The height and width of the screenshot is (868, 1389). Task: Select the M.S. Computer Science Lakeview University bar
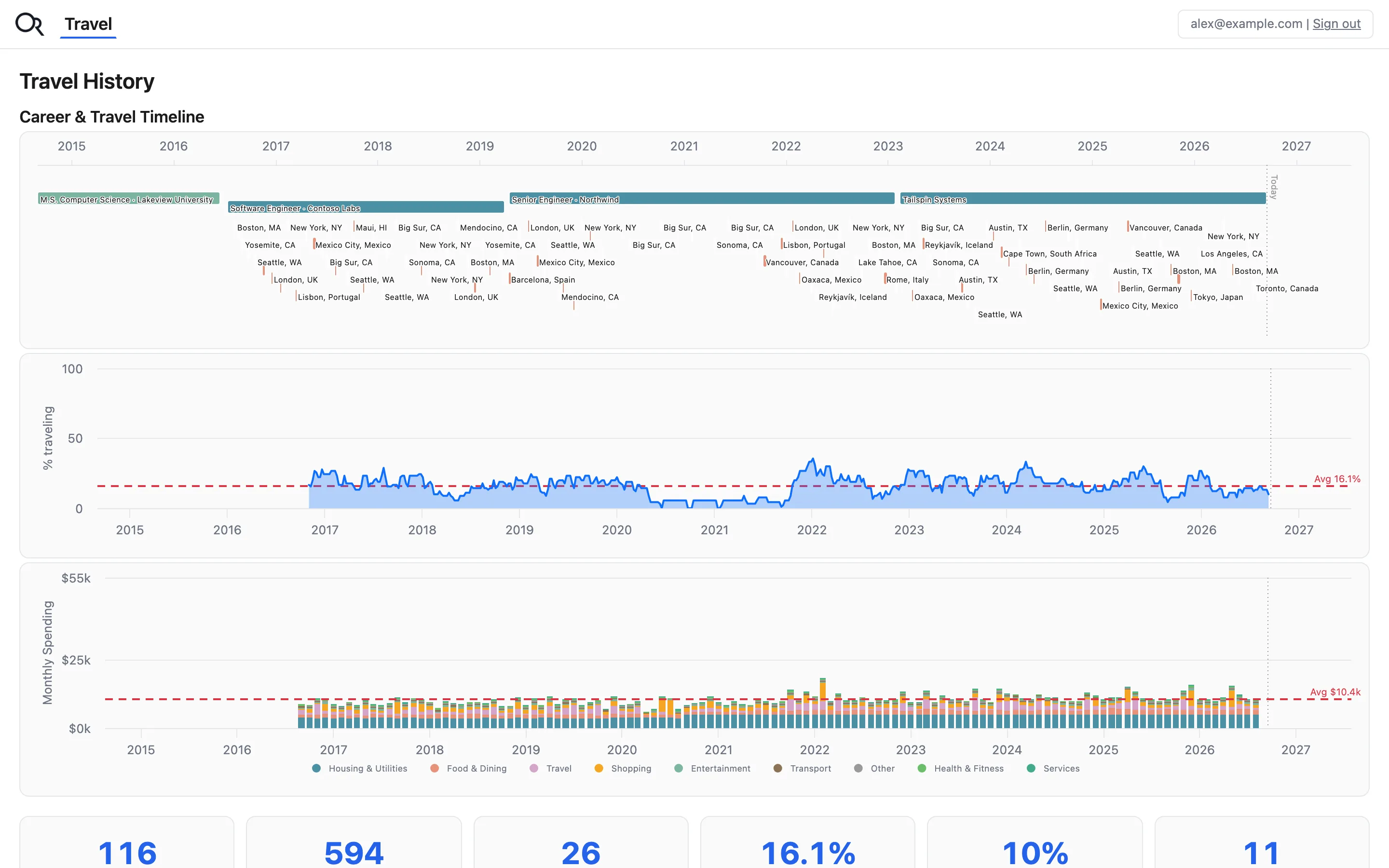(129, 199)
